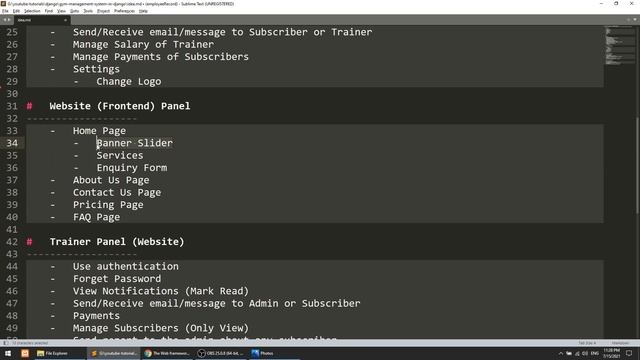Image resolution: width=640 pixels, height=360 pixels.
Task: Open the Find menu
Action: 49,11
